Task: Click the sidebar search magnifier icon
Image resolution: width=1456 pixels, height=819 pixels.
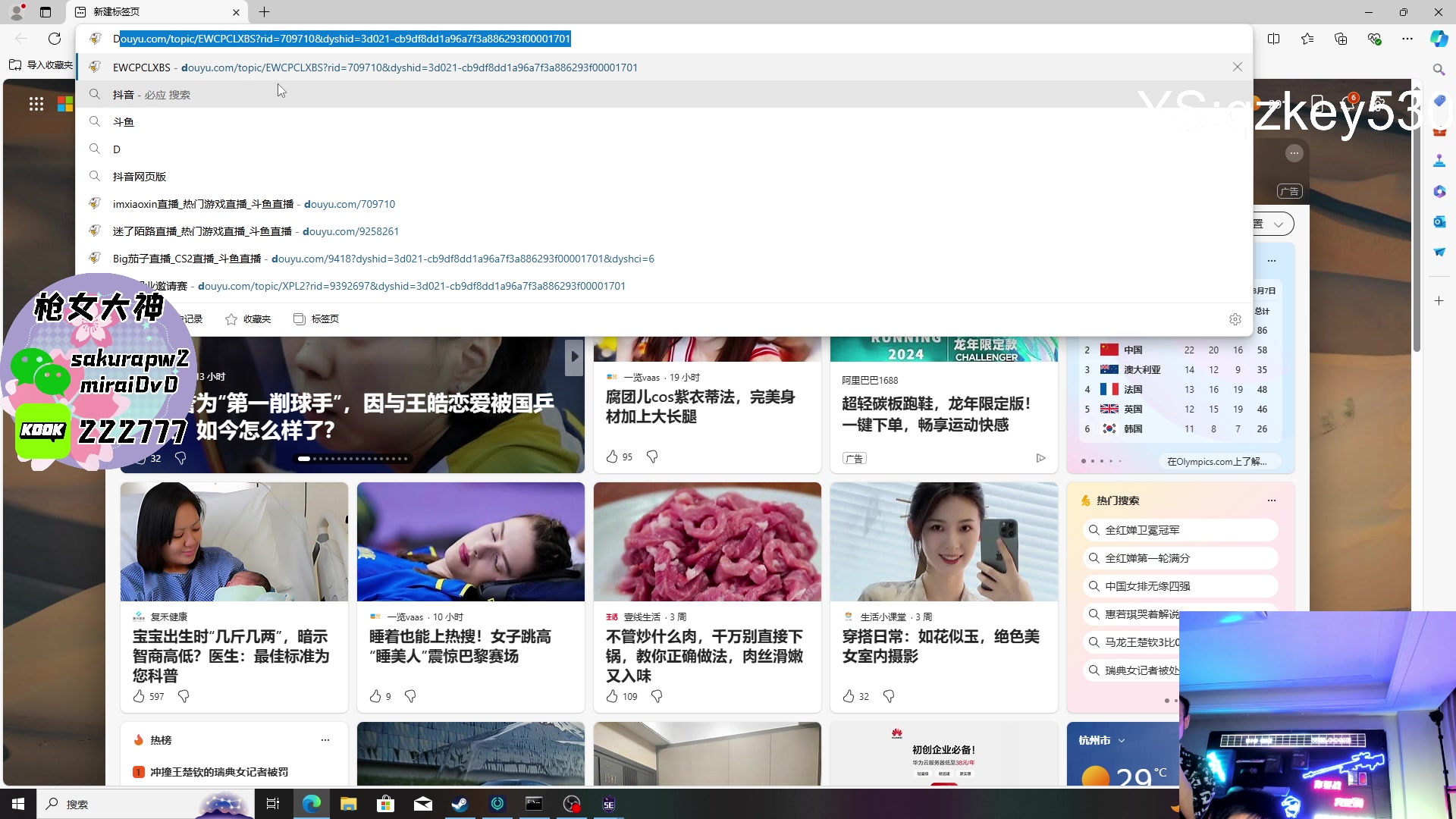Action: 1439,70
